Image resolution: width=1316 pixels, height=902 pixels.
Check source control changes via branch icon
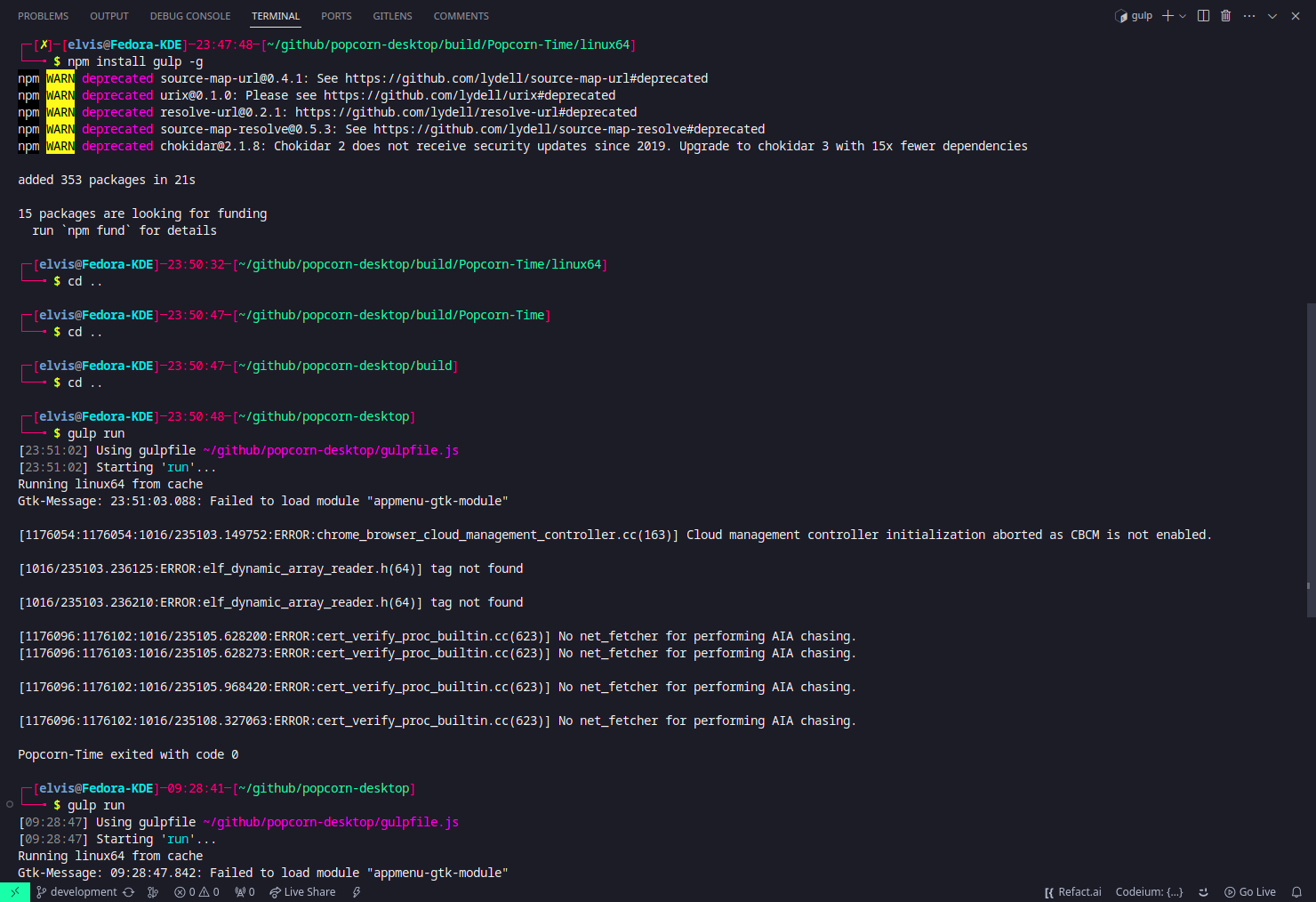click(x=153, y=891)
